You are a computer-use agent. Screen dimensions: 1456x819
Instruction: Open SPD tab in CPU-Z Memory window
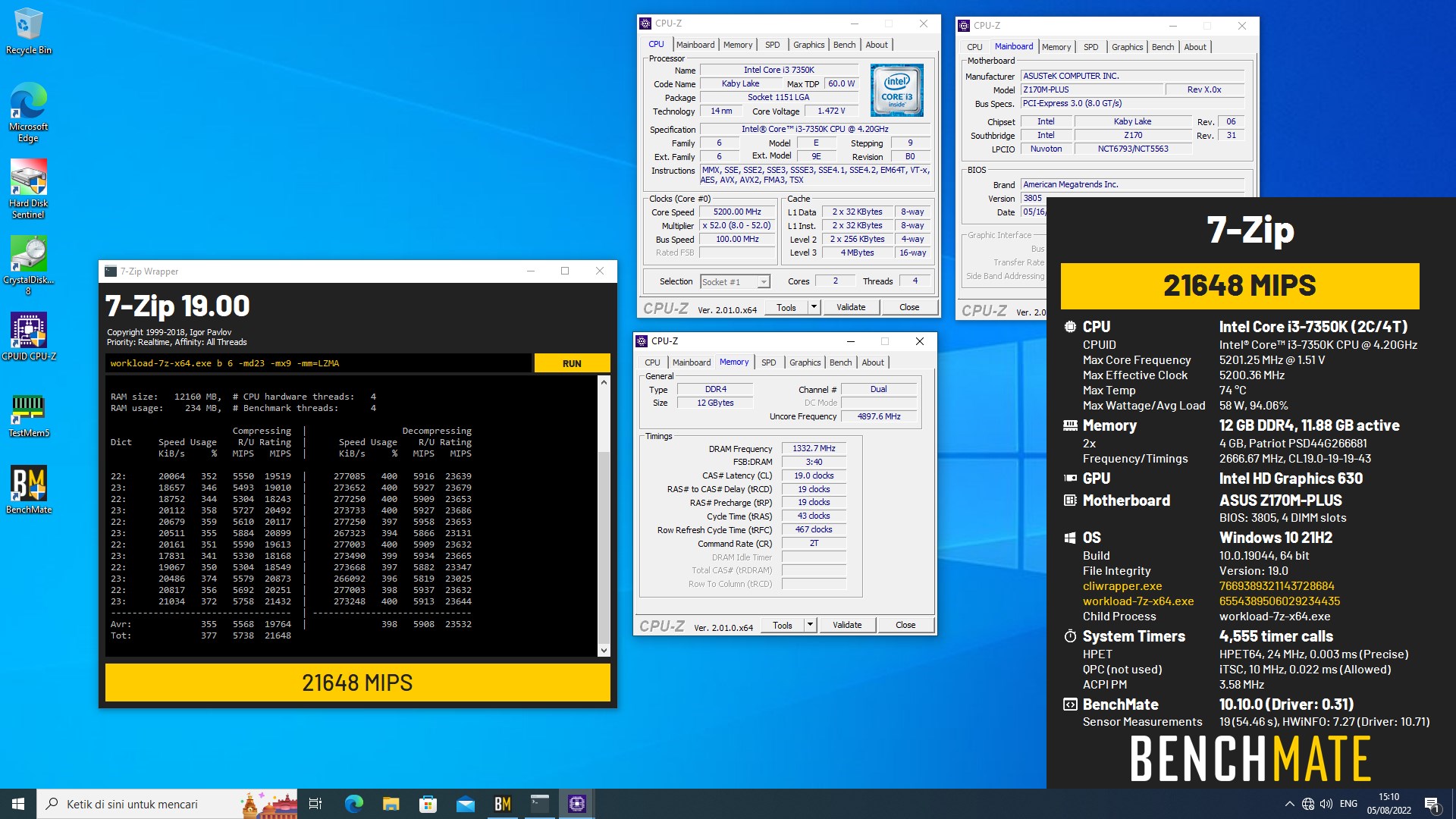(x=768, y=362)
